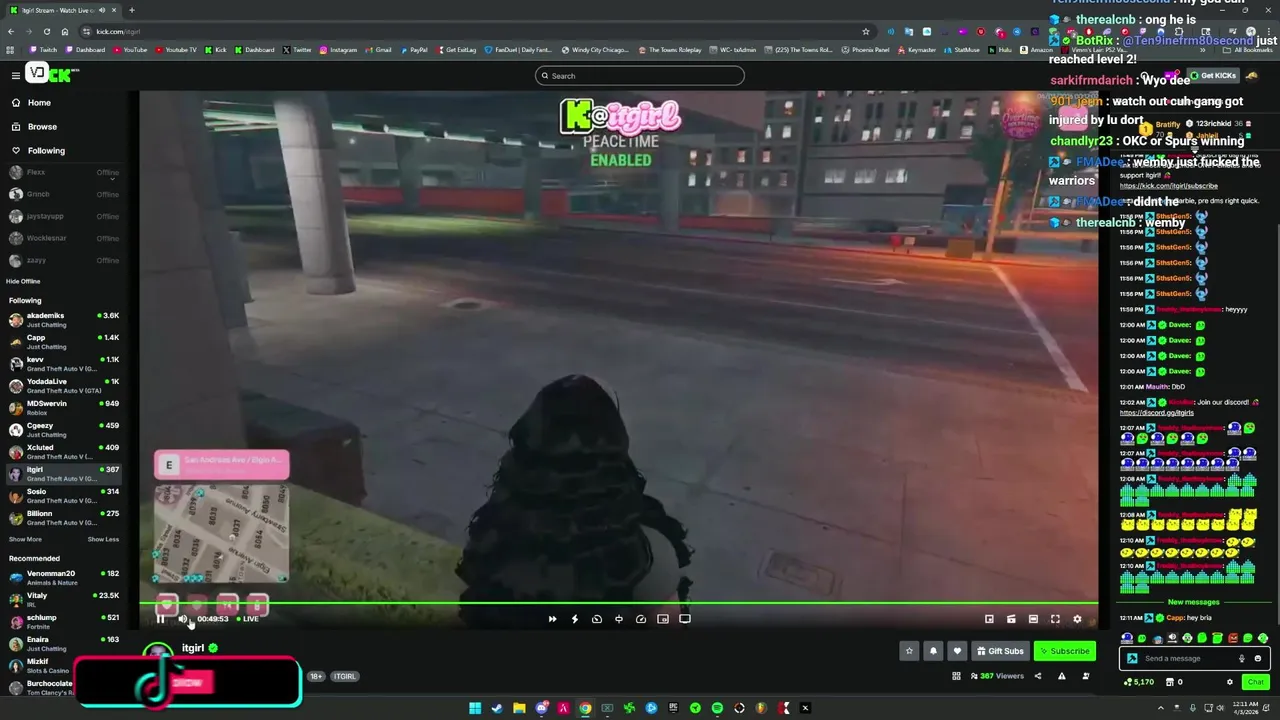Open the hamburger menu beside Kick logo
This screenshot has width=1280, height=720.
click(x=16, y=75)
